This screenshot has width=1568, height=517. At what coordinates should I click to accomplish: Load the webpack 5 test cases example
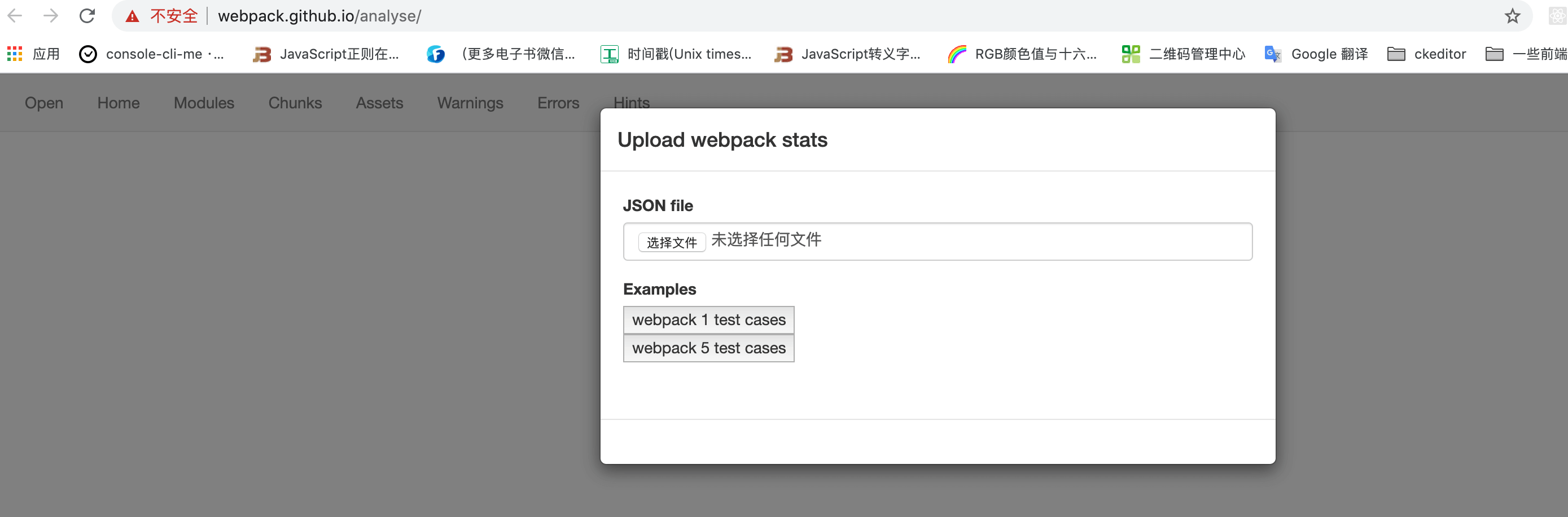click(708, 348)
